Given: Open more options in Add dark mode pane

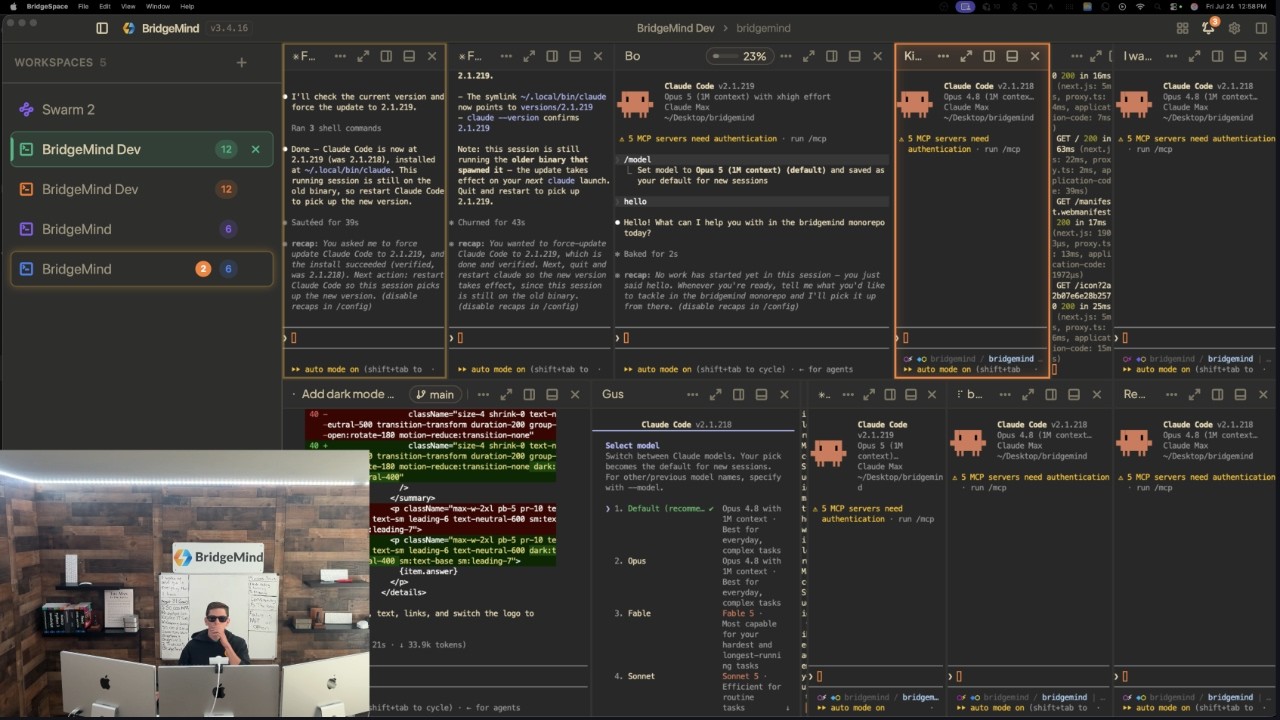Looking at the screenshot, I should click(x=483, y=394).
